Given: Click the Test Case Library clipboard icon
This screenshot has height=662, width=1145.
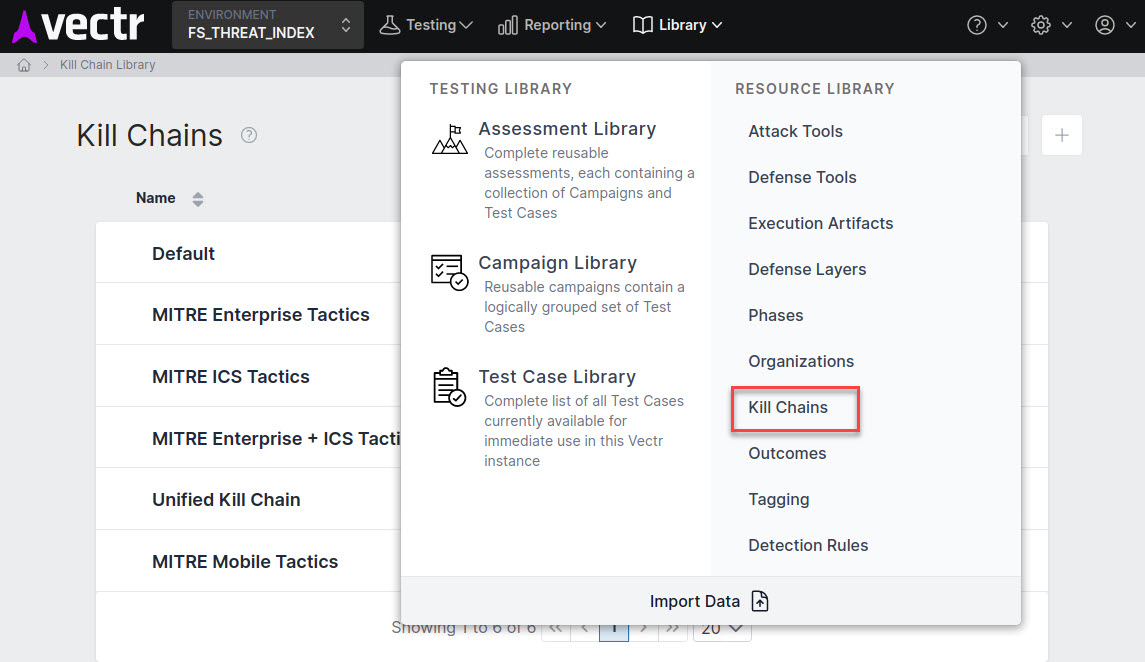Looking at the screenshot, I should 449,387.
